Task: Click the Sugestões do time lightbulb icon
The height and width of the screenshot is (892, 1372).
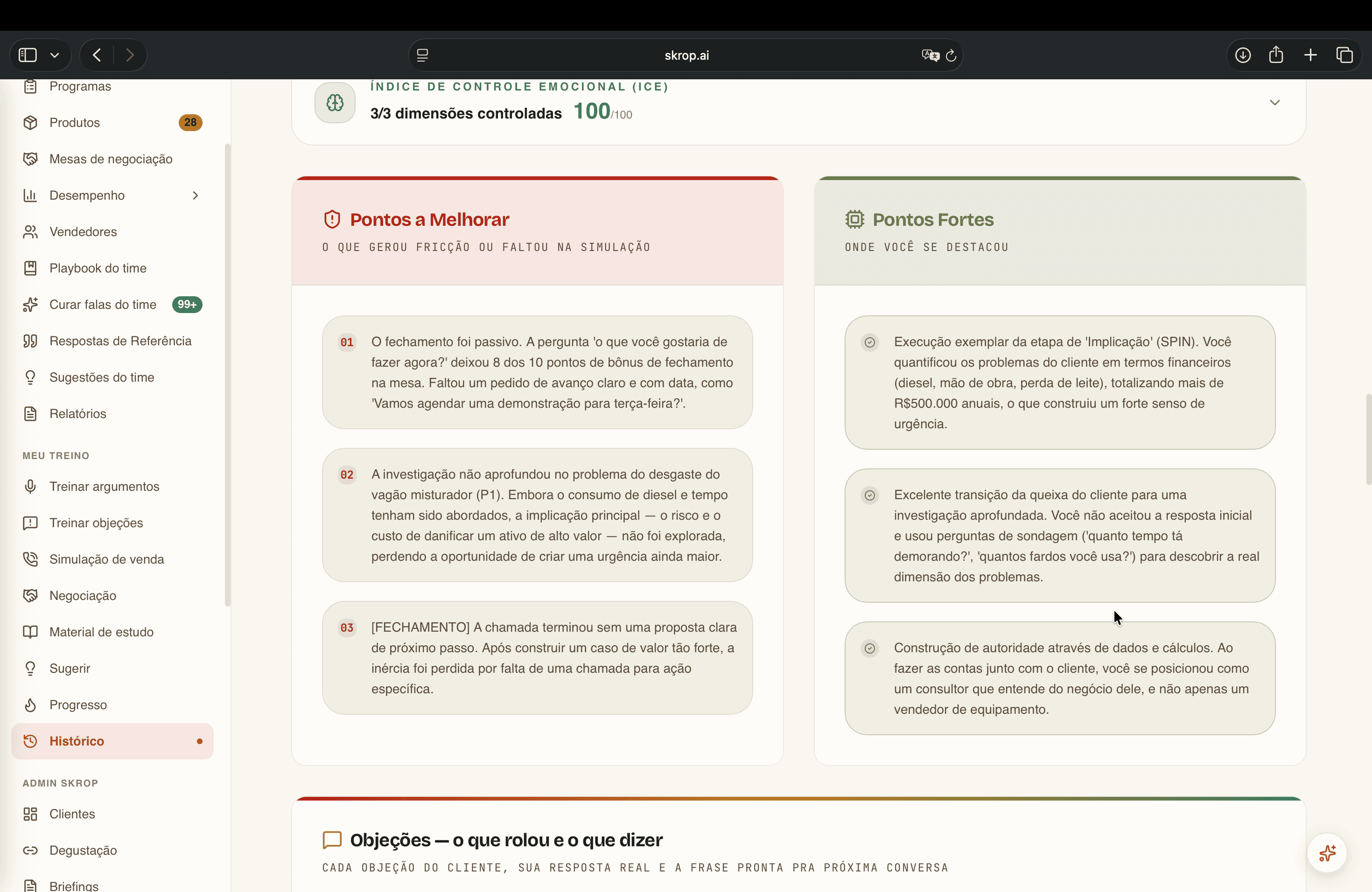Action: [30, 377]
